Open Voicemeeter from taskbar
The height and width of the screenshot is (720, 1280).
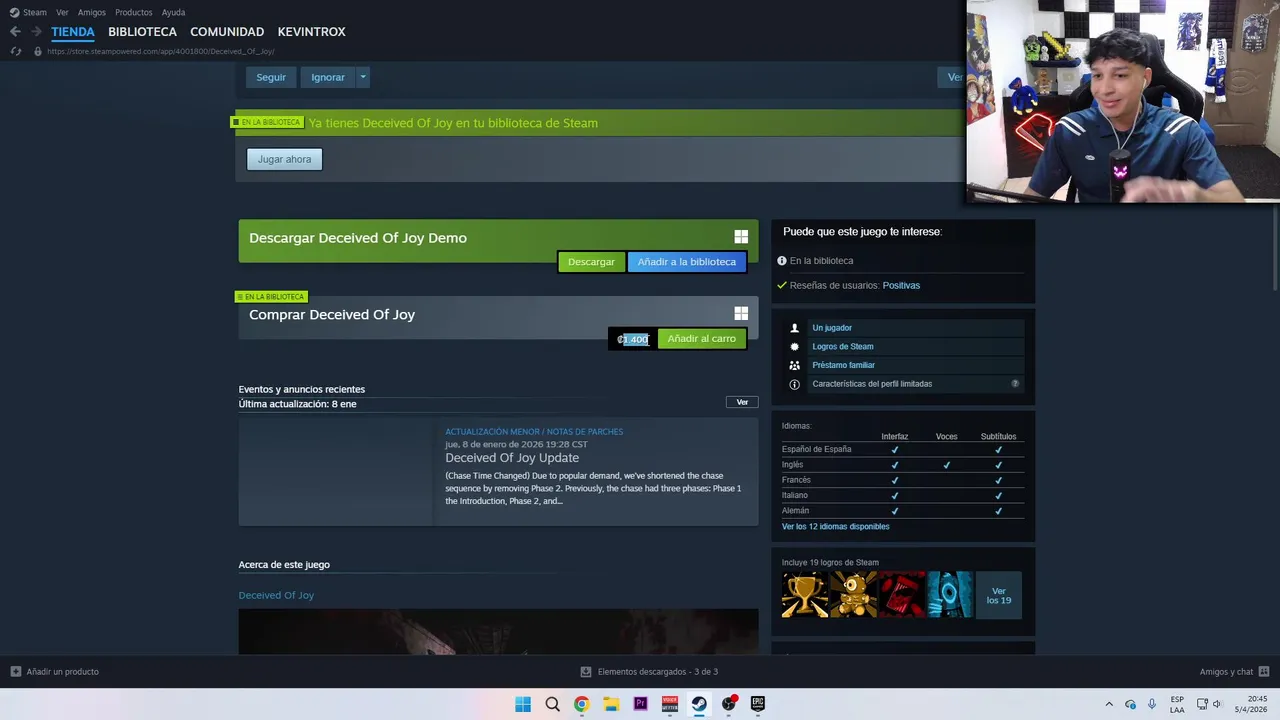pyautogui.click(x=670, y=704)
